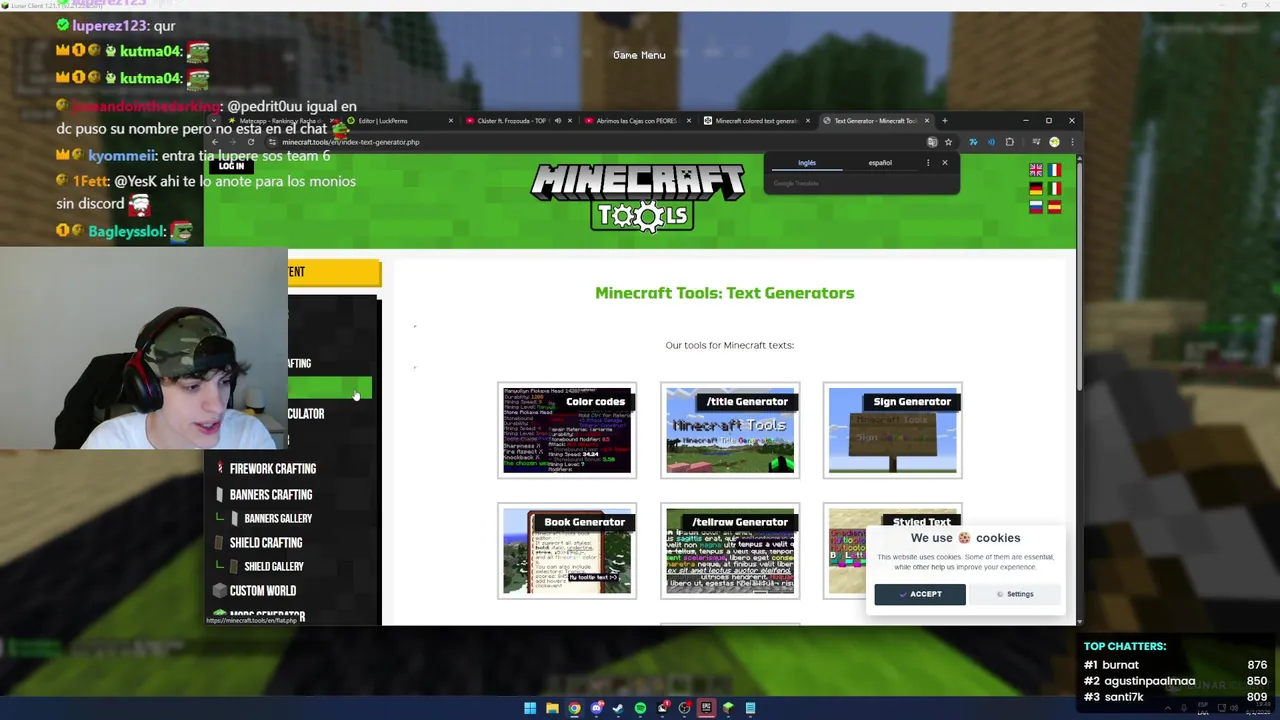The image size is (1280, 720).
Task: Switch to the Clúster ft. Frozouda tab
Action: pyautogui.click(x=518, y=121)
